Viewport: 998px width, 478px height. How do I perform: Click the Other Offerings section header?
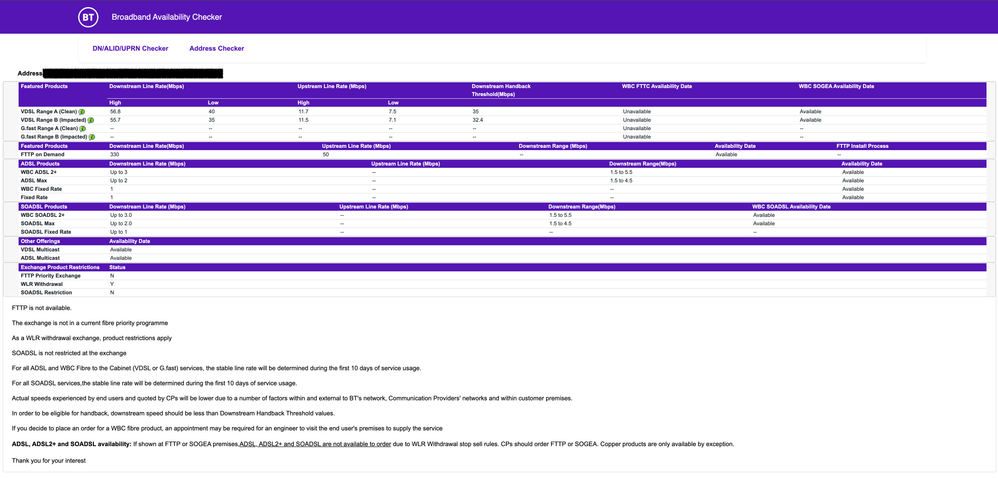point(40,241)
